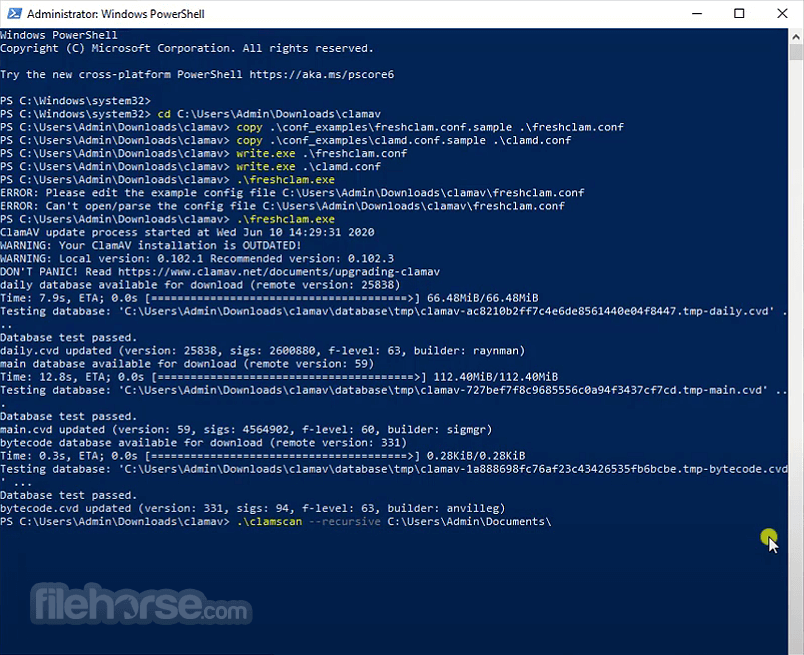
Task: Click 'ERROR: Please edit the example config' line
Action: (292, 193)
